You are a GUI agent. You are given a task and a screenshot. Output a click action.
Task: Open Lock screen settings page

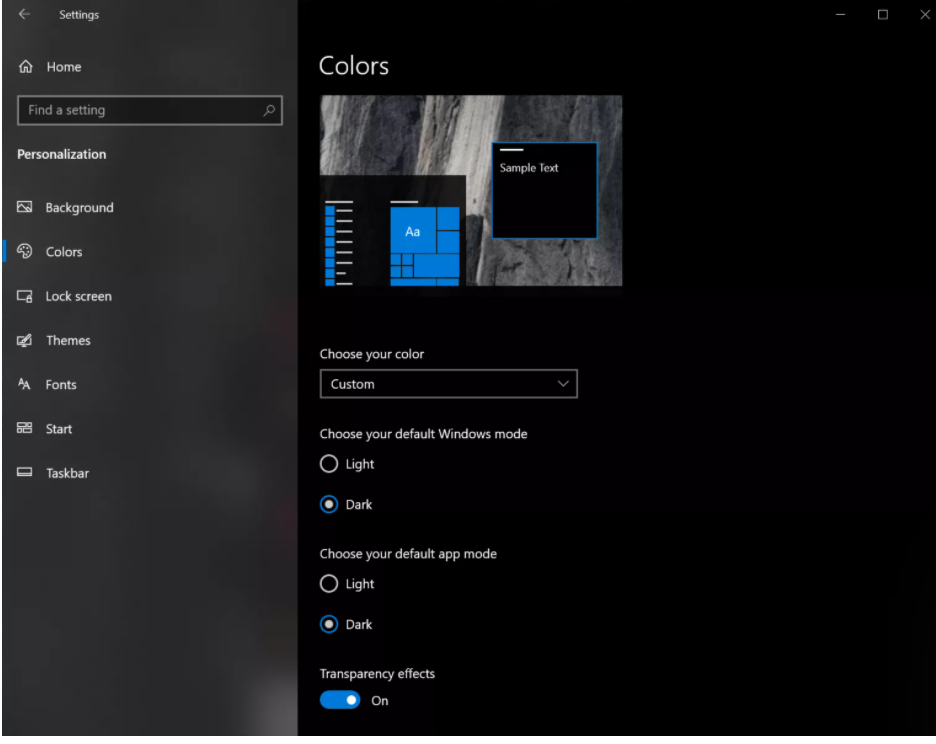pyautogui.click(x=79, y=296)
